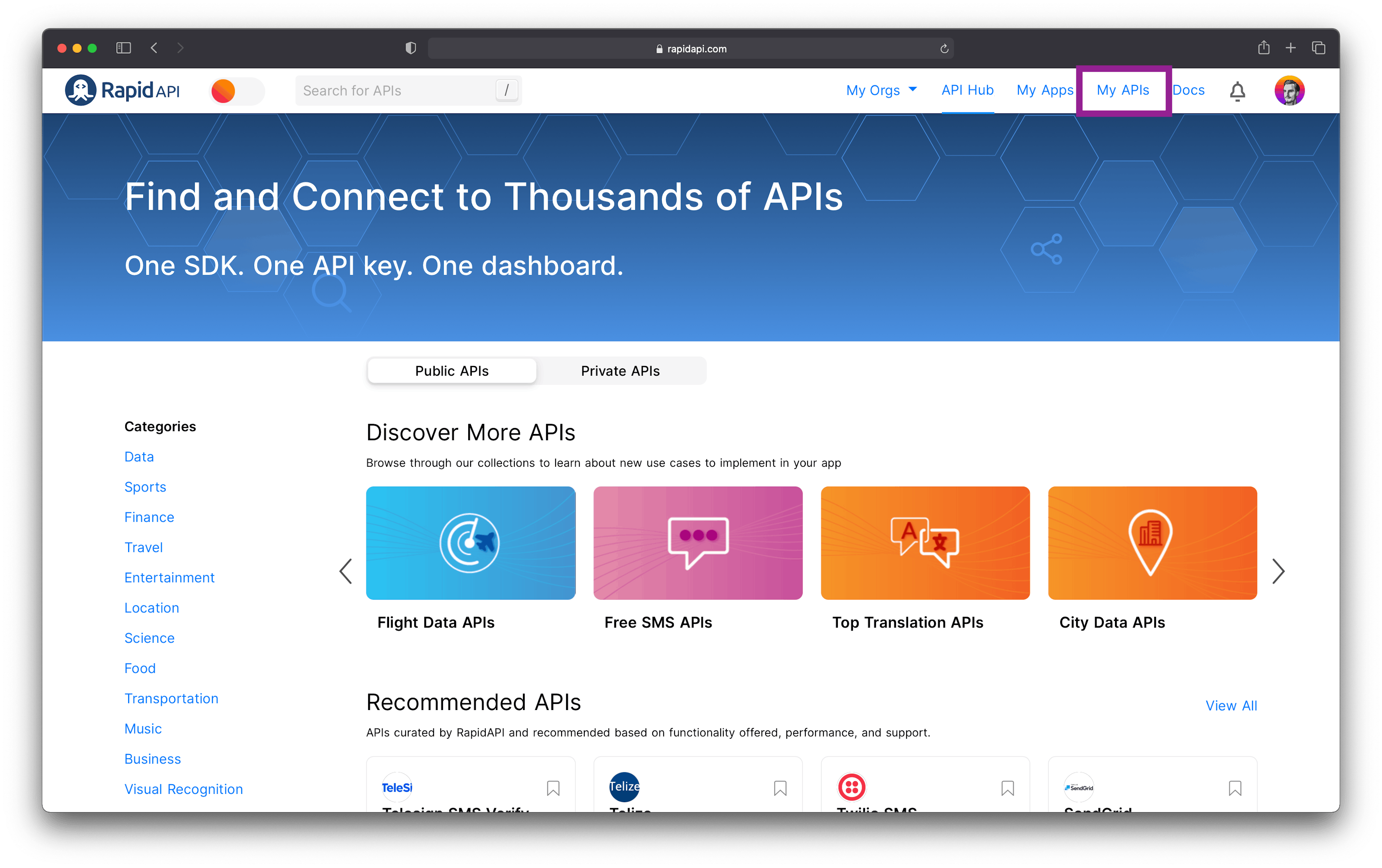Image resolution: width=1382 pixels, height=868 pixels.
Task: Click the Twilio logo icon
Action: coord(852,787)
